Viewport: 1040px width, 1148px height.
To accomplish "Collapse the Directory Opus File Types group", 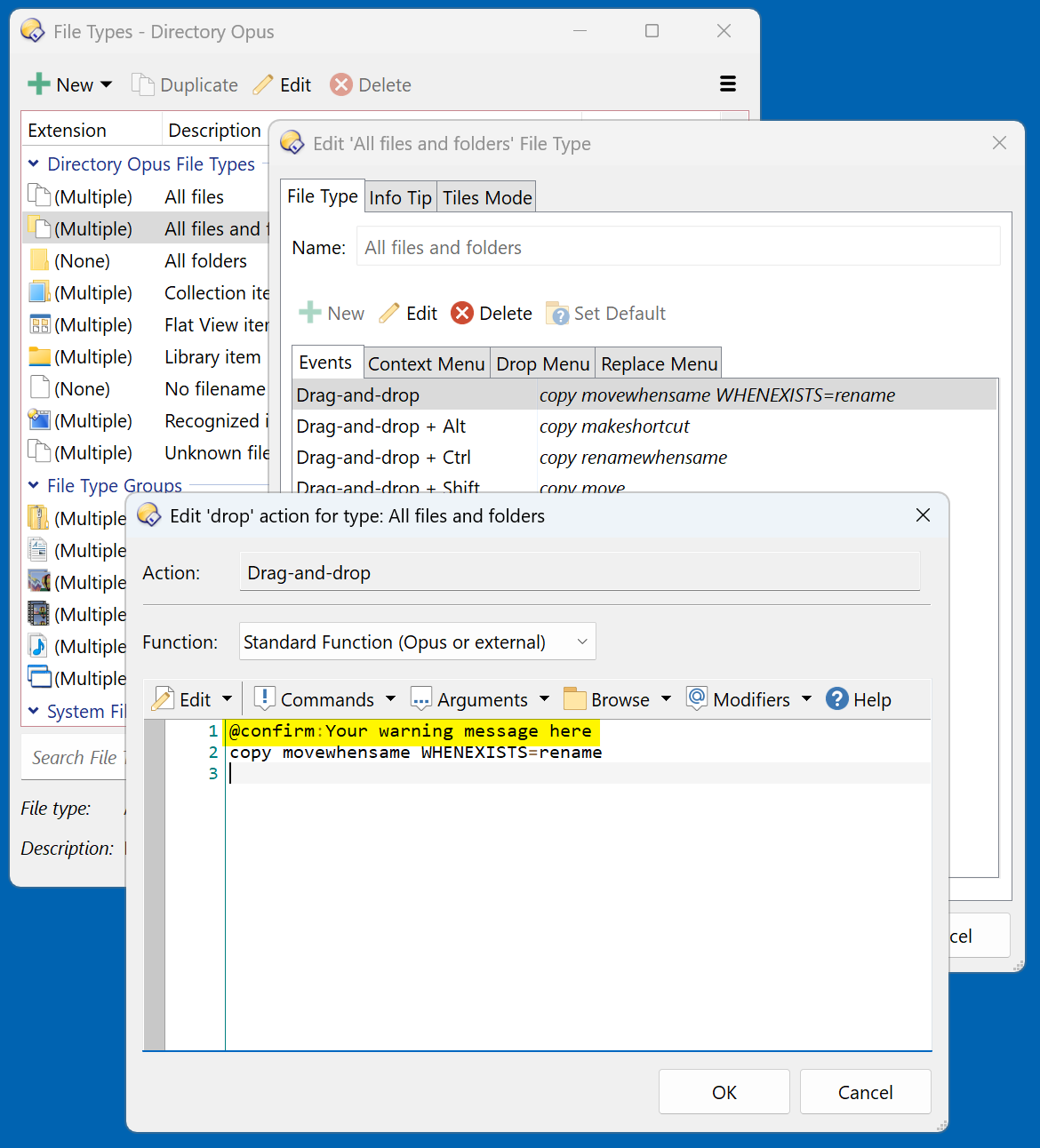I will tap(34, 164).
